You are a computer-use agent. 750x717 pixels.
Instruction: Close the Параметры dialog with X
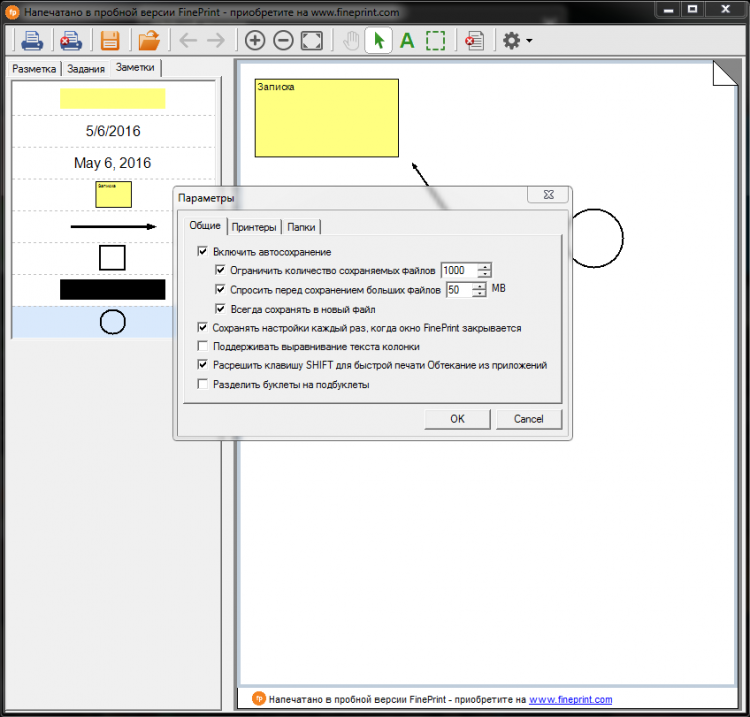click(x=548, y=195)
